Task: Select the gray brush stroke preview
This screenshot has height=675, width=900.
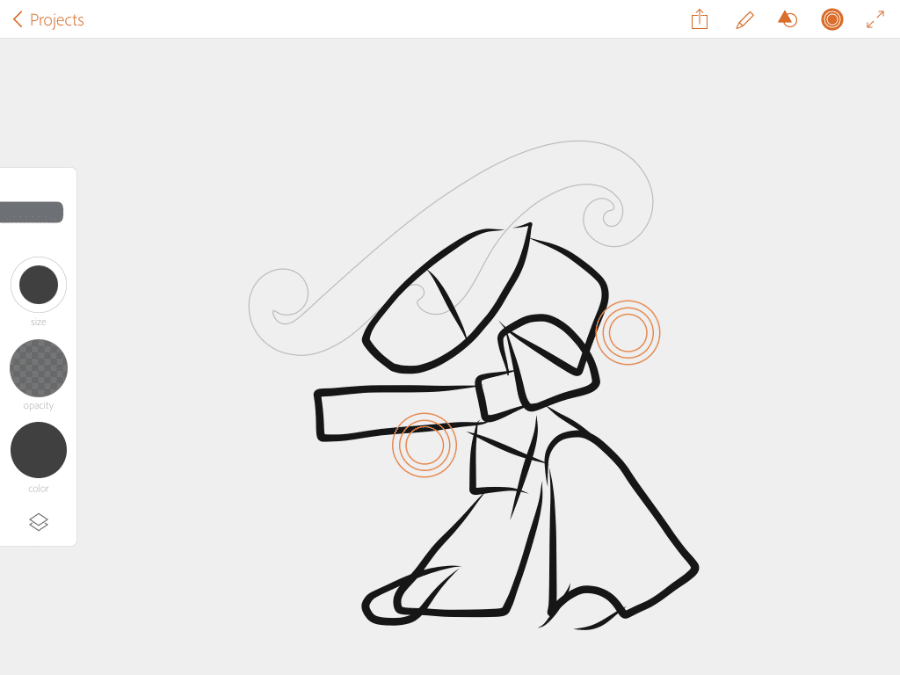Action: coord(32,212)
